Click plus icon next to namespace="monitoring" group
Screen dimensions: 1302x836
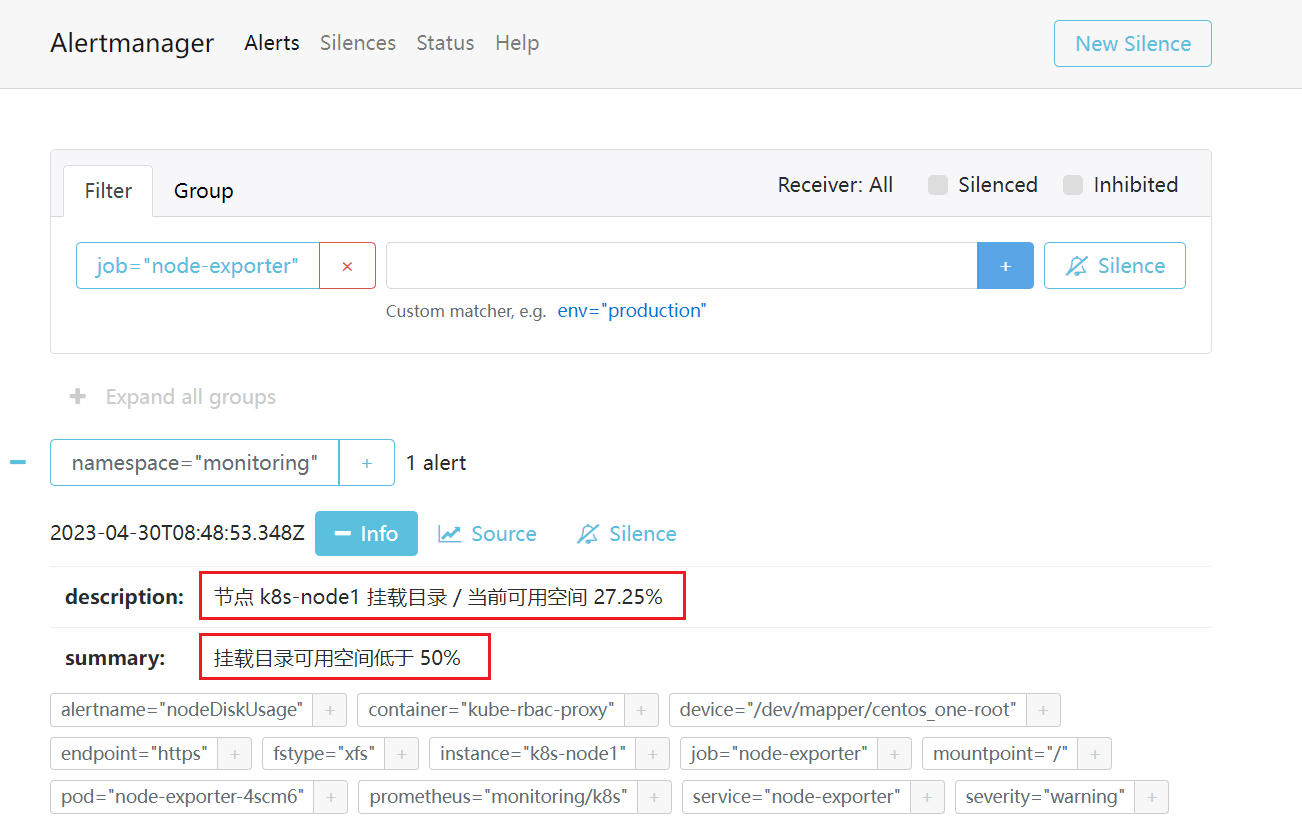point(366,463)
